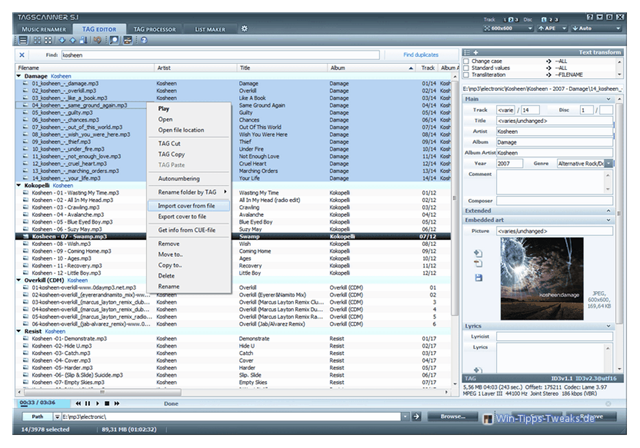Choose Get info from CUE-file in context menu
The width and height of the screenshot is (640, 448).
tap(189, 230)
